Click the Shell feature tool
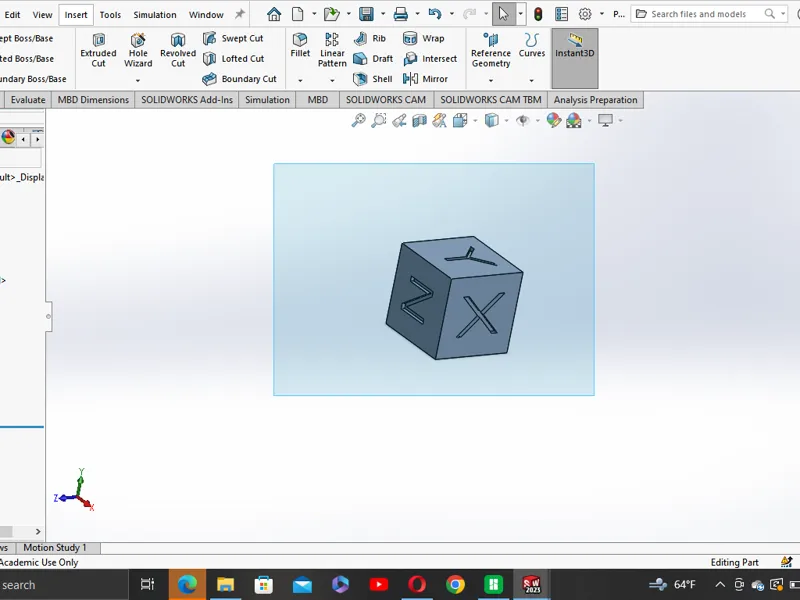Screen dimensions: 800x600 click(x=372, y=79)
